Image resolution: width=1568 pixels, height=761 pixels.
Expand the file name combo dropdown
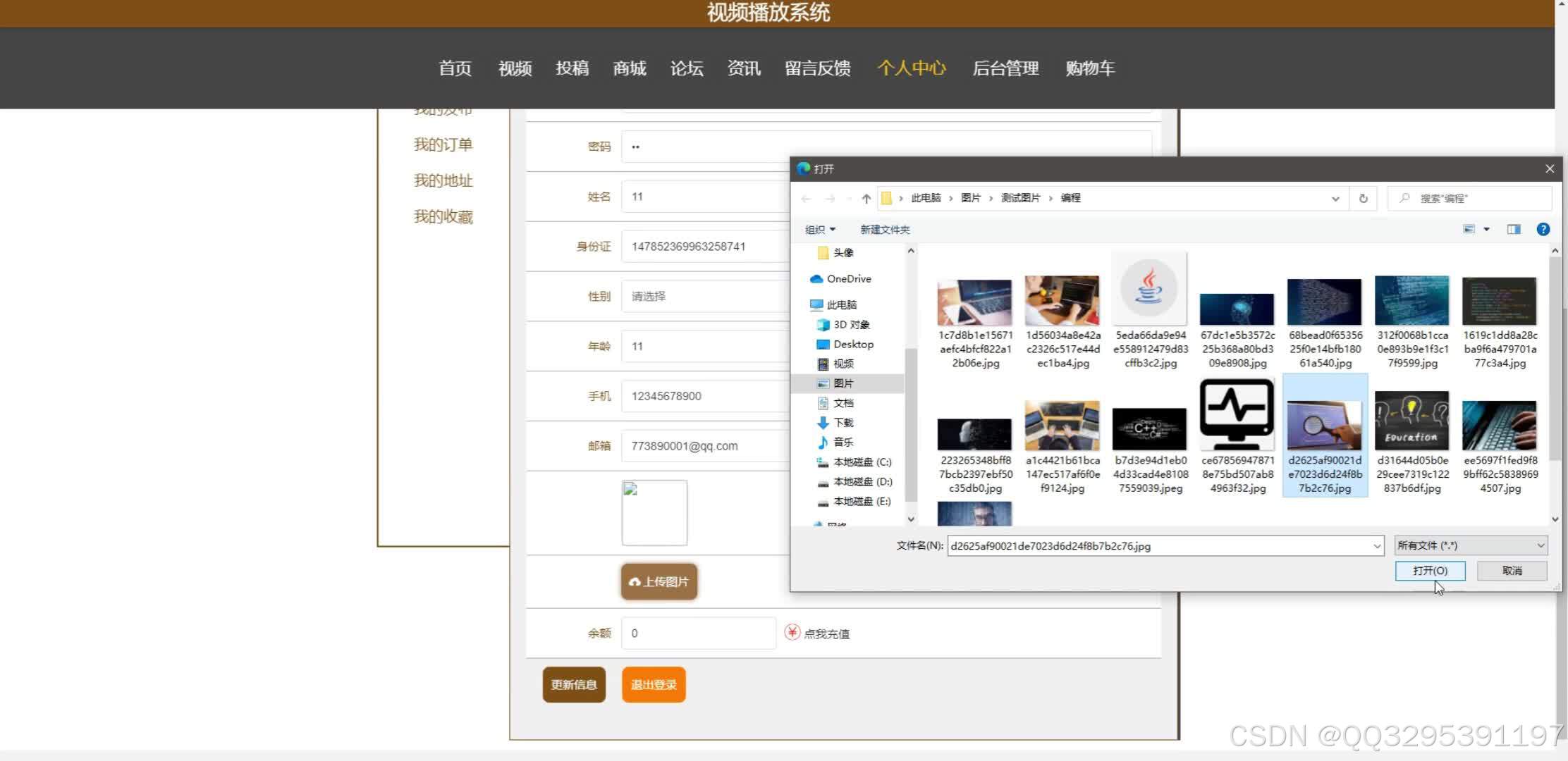pos(1376,546)
